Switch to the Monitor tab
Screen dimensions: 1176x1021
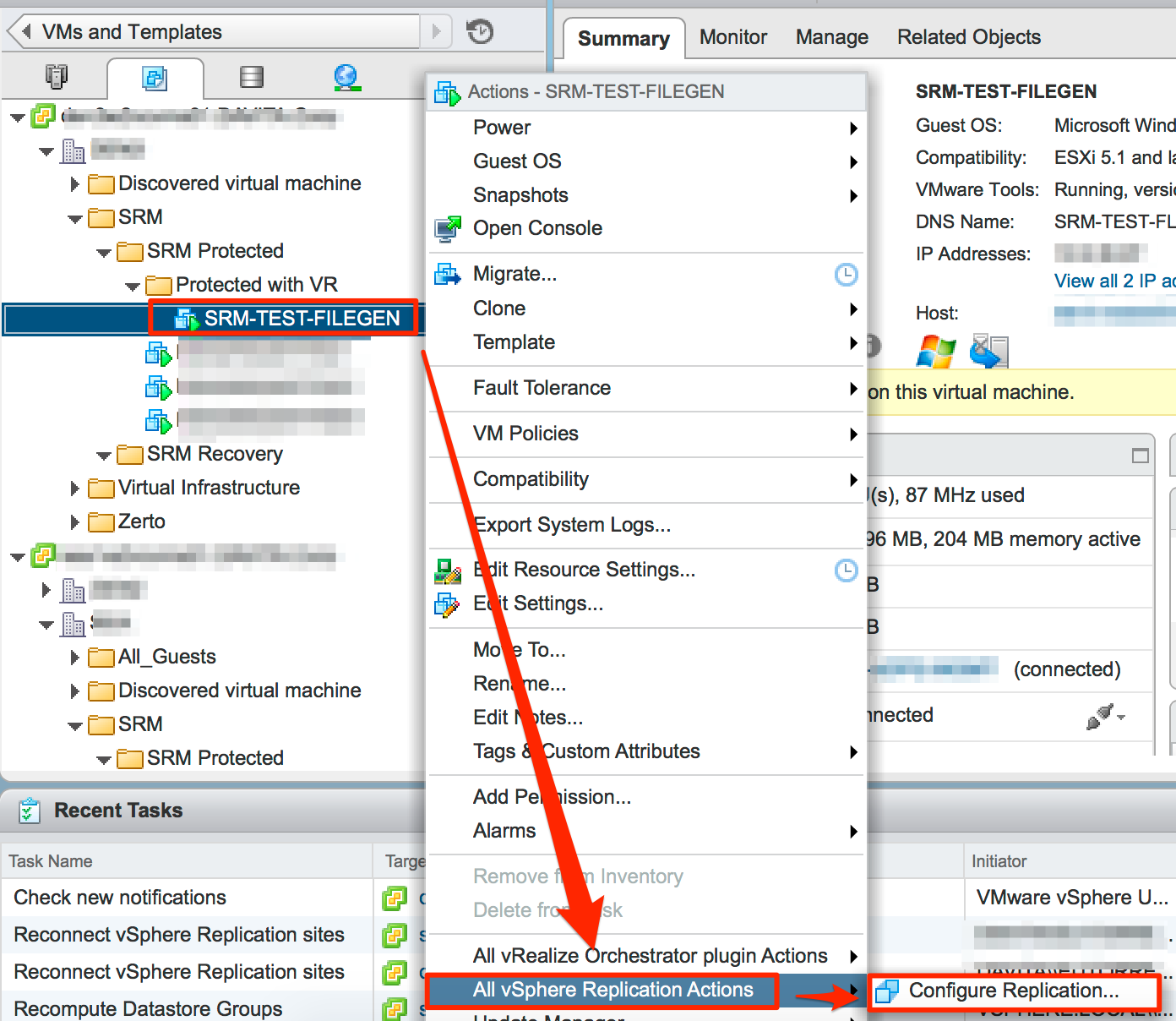pos(732,36)
